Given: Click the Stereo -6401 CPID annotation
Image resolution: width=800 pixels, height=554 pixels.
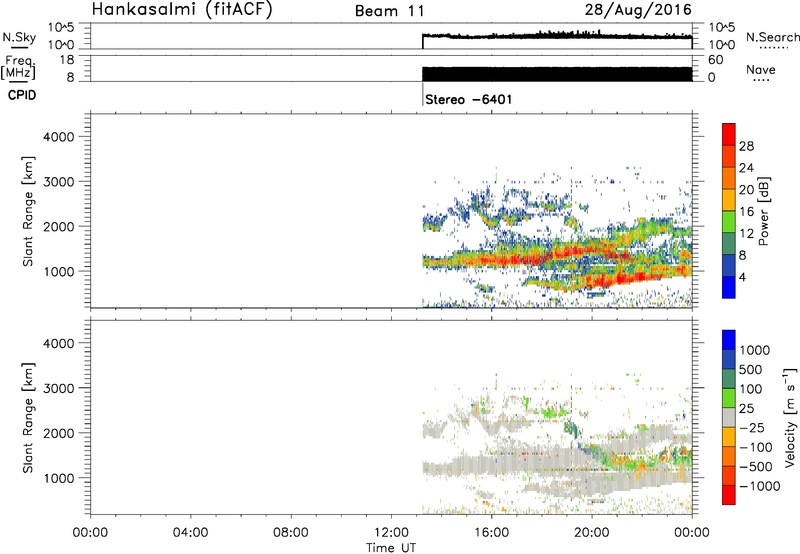Looking at the screenshot, I should 468,99.
